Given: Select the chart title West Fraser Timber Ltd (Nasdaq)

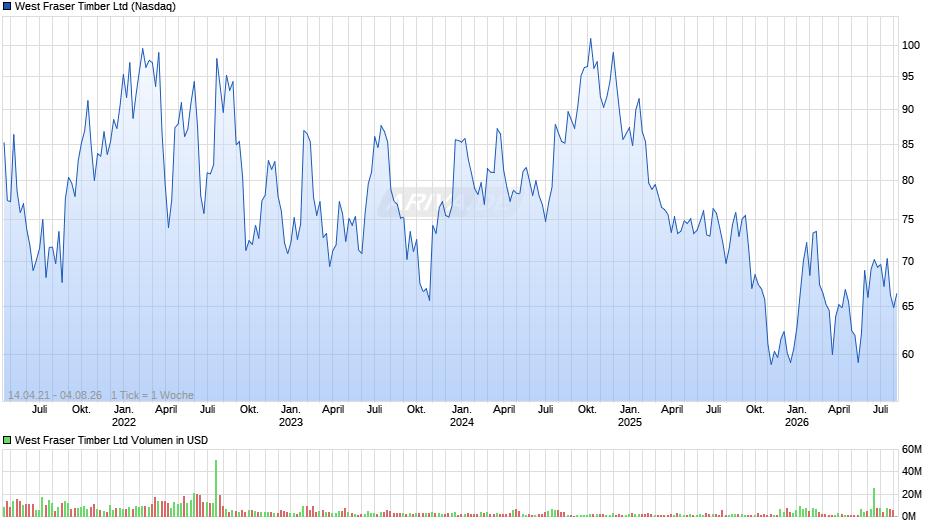Looking at the screenshot, I should [95, 7].
